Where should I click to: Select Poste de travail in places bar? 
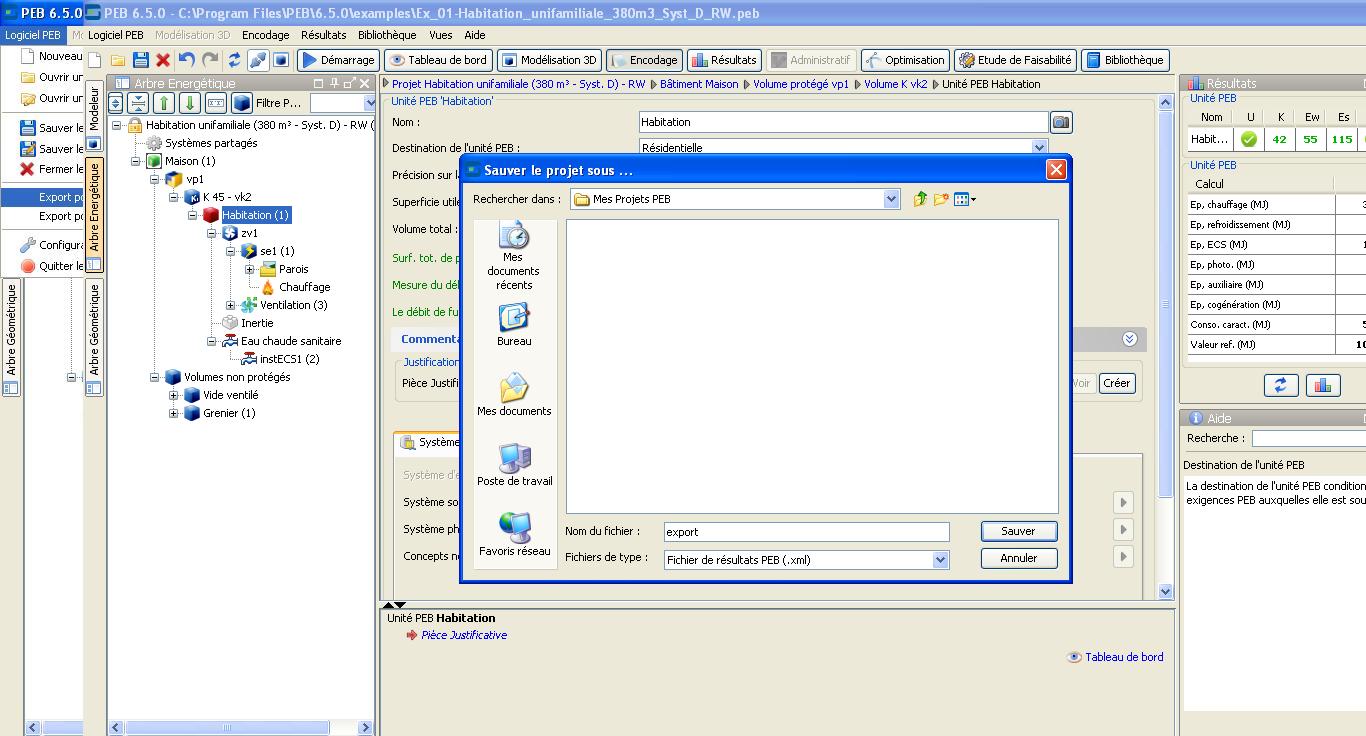point(514,465)
